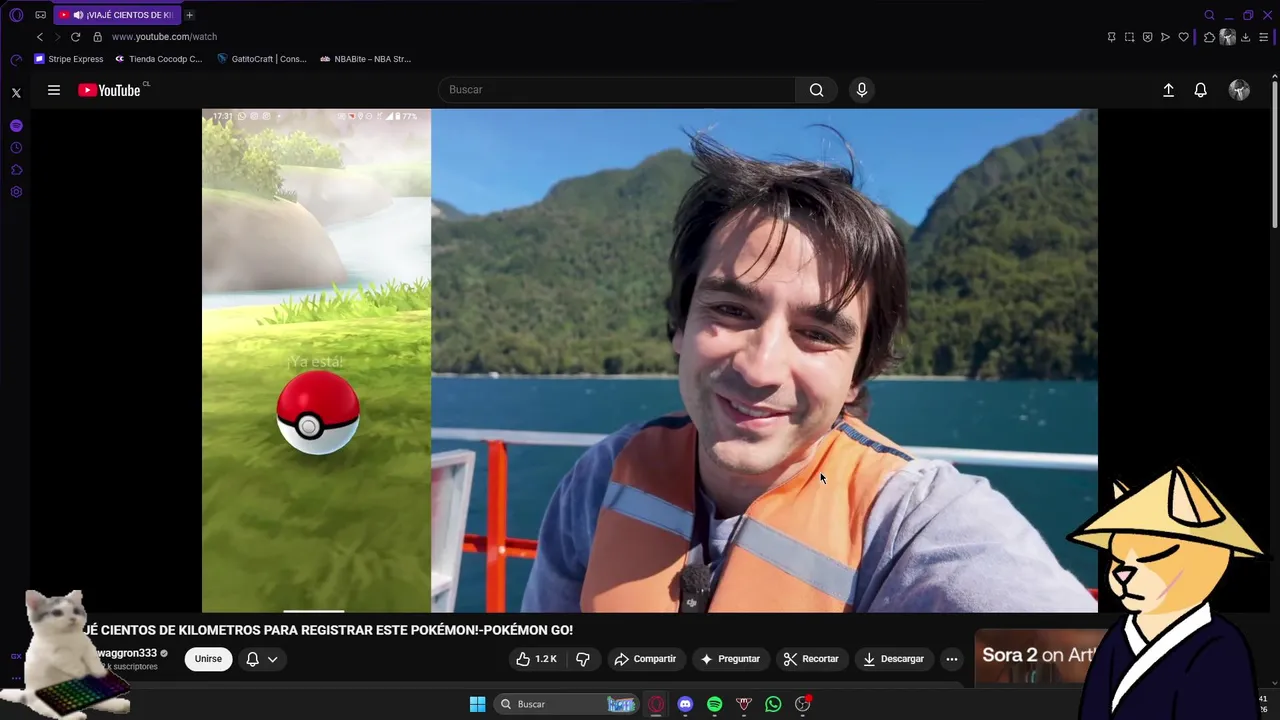1280x720 pixels.
Task: Open the Sora 2 recommended video thumbnail
Action: 1040,656
